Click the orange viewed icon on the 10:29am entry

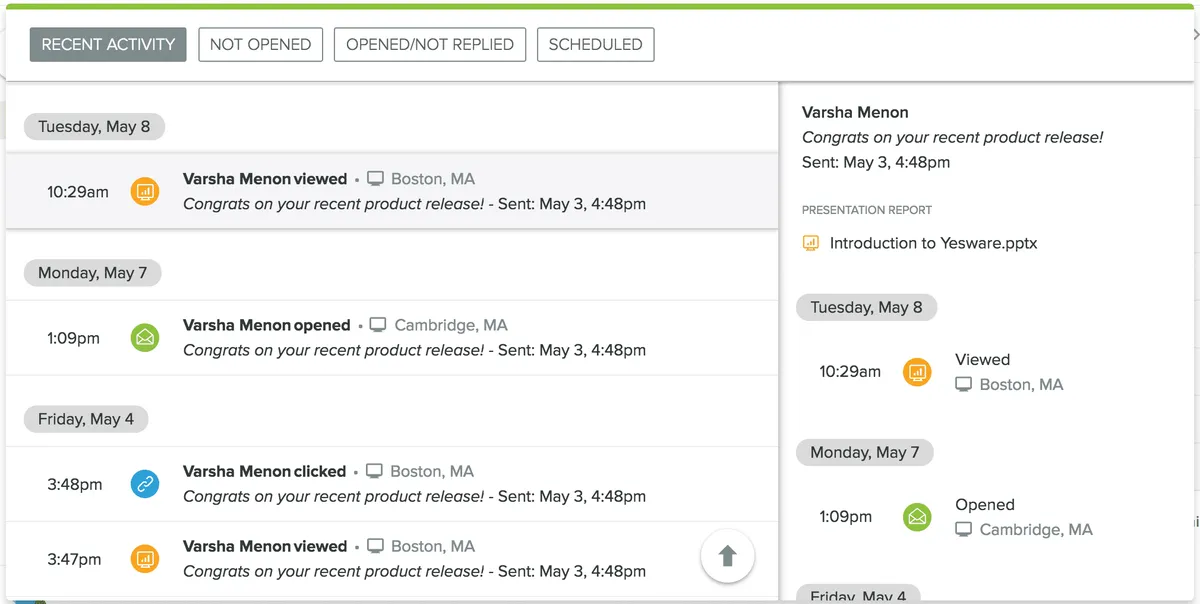[145, 190]
